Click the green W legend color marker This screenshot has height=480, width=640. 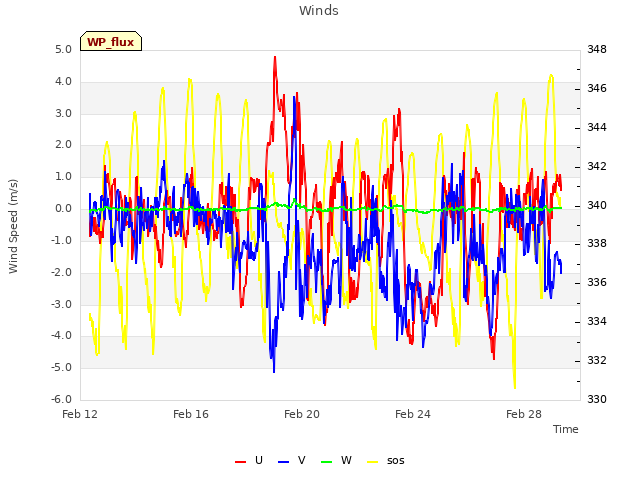coord(327,462)
